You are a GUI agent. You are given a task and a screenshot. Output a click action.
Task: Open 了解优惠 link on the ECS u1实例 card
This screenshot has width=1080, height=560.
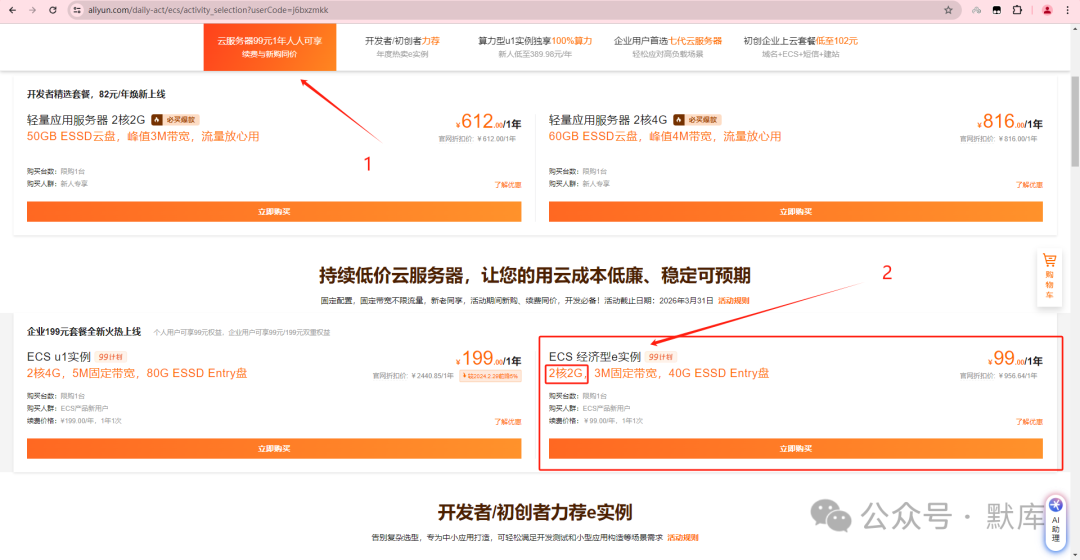508,422
